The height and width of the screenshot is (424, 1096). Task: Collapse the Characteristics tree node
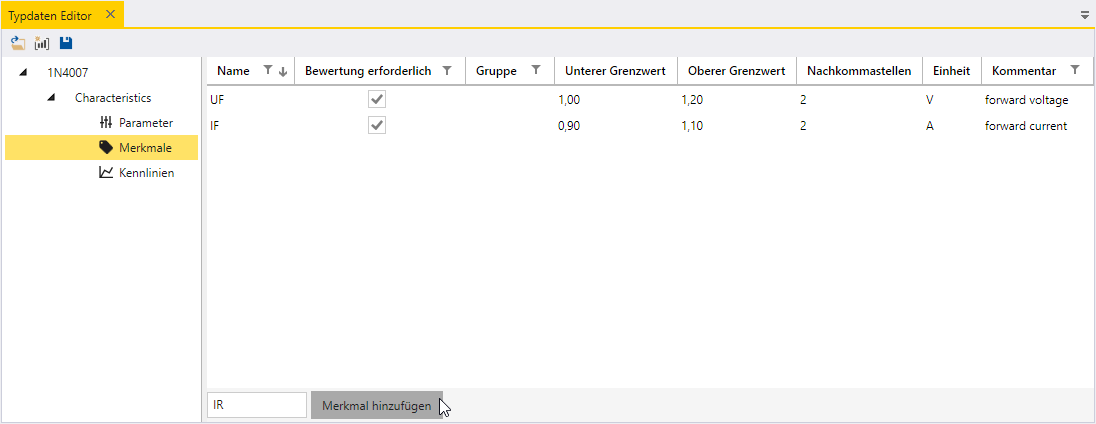tap(51, 98)
